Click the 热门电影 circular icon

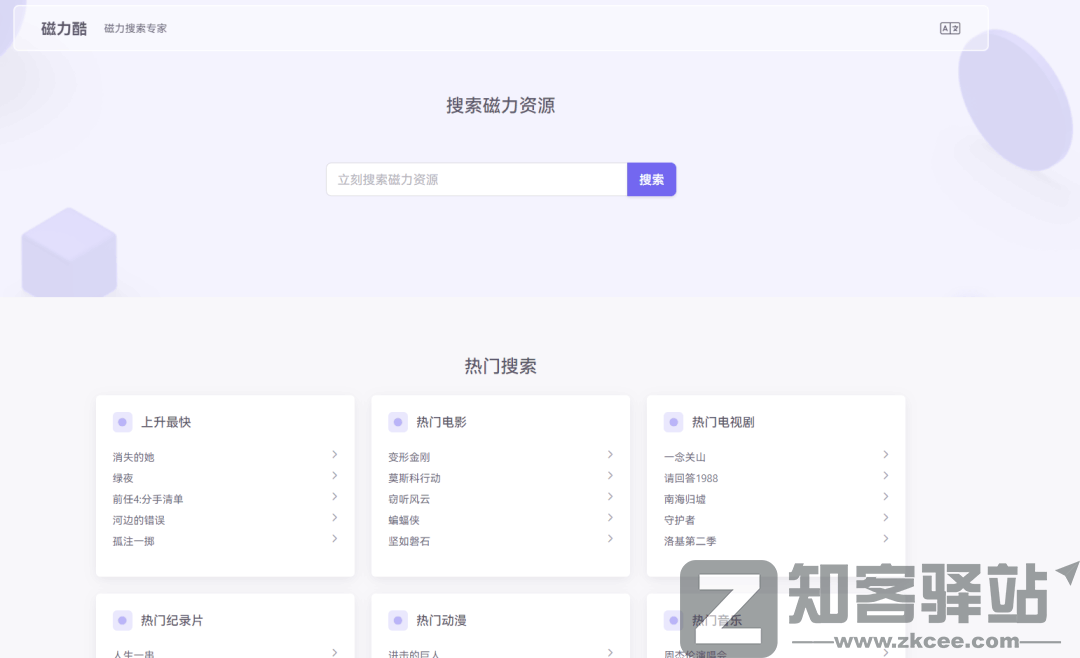pos(398,421)
